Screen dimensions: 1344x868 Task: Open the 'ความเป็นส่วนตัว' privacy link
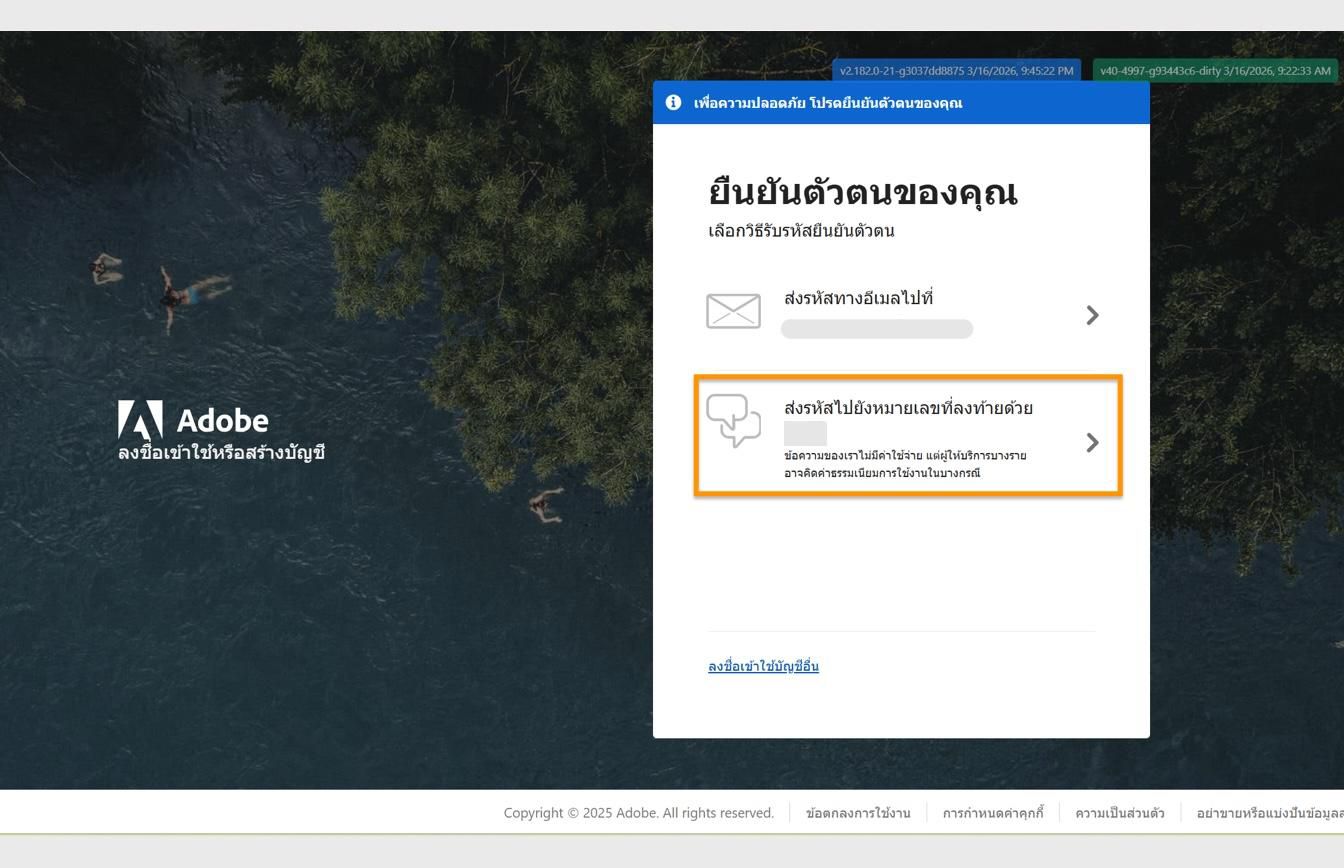[x=1119, y=813]
